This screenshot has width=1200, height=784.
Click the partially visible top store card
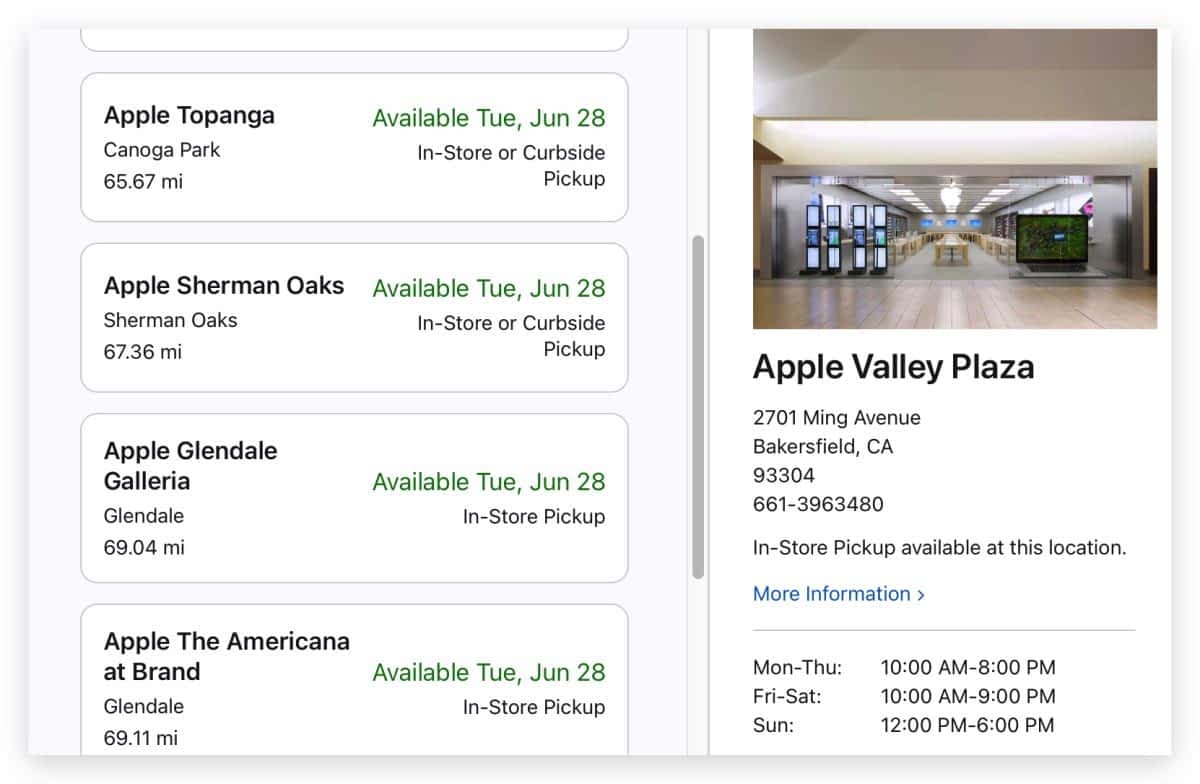click(x=354, y=39)
